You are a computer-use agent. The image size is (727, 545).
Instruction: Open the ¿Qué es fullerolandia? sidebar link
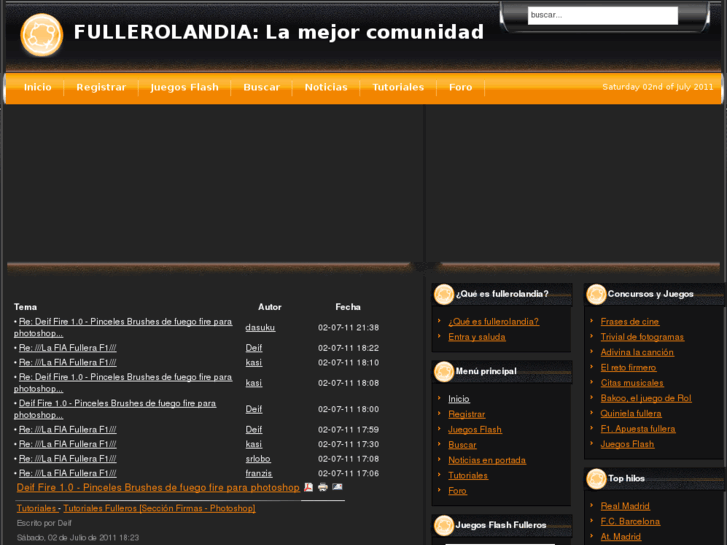click(x=493, y=321)
